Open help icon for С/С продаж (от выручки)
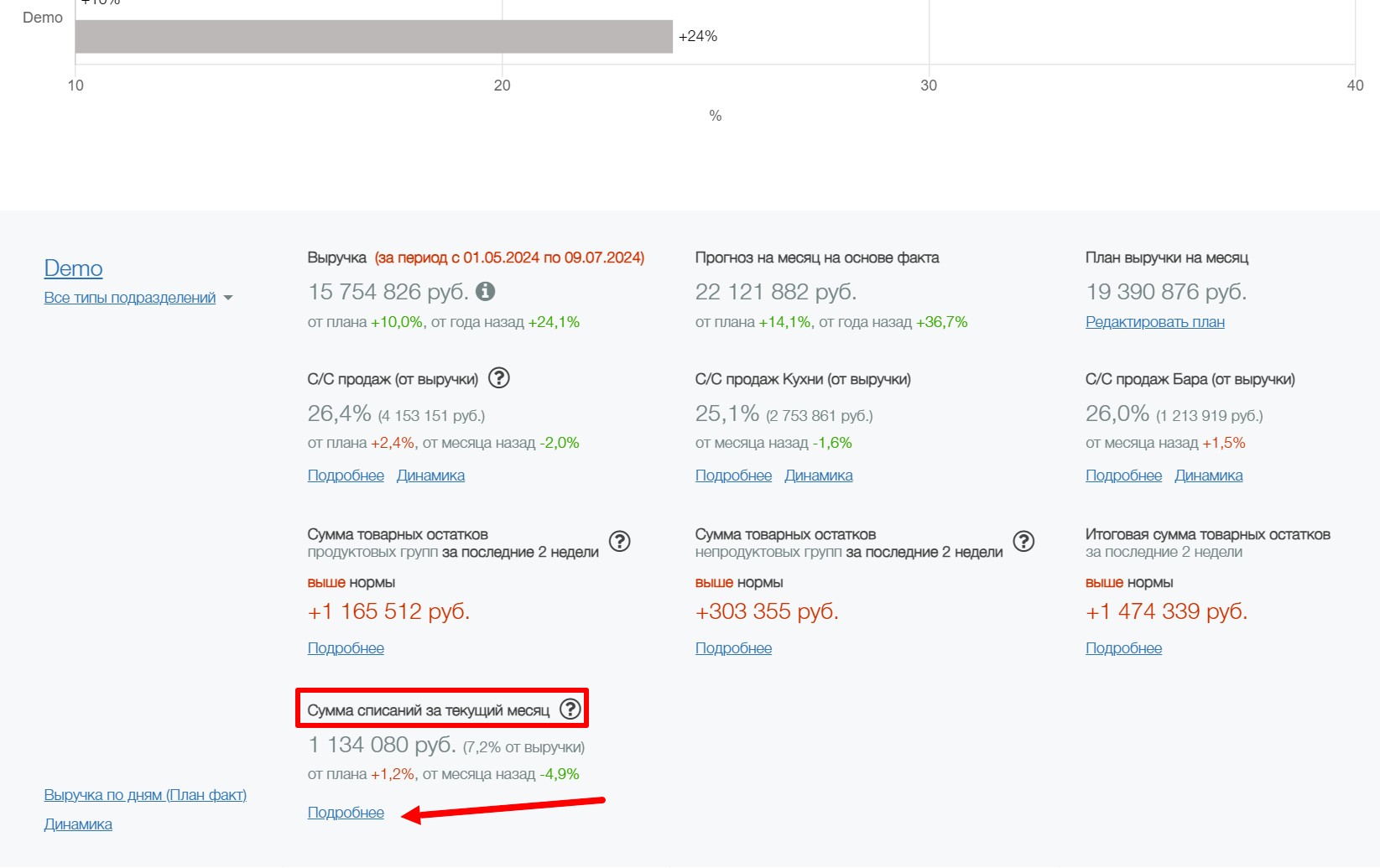Image resolution: width=1380 pixels, height=868 pixels. (x=498, y=378)
